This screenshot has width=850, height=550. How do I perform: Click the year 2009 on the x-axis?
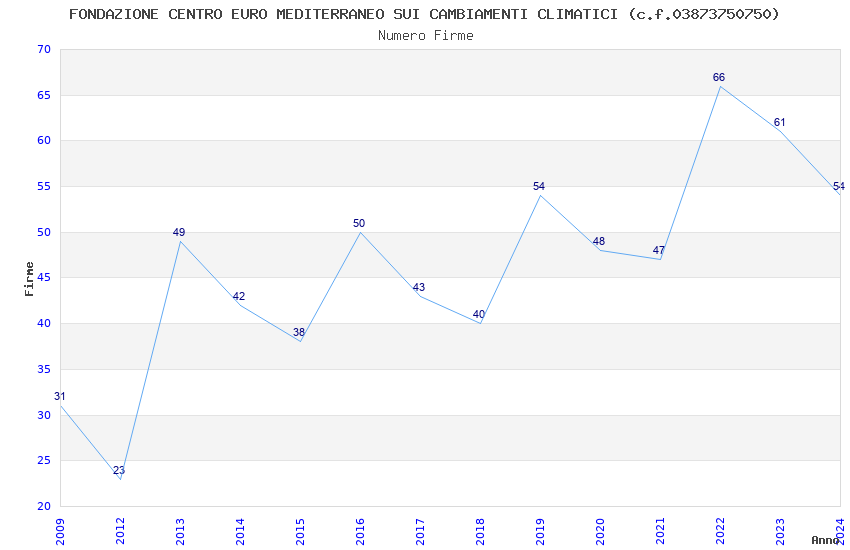tap(60, 532)
